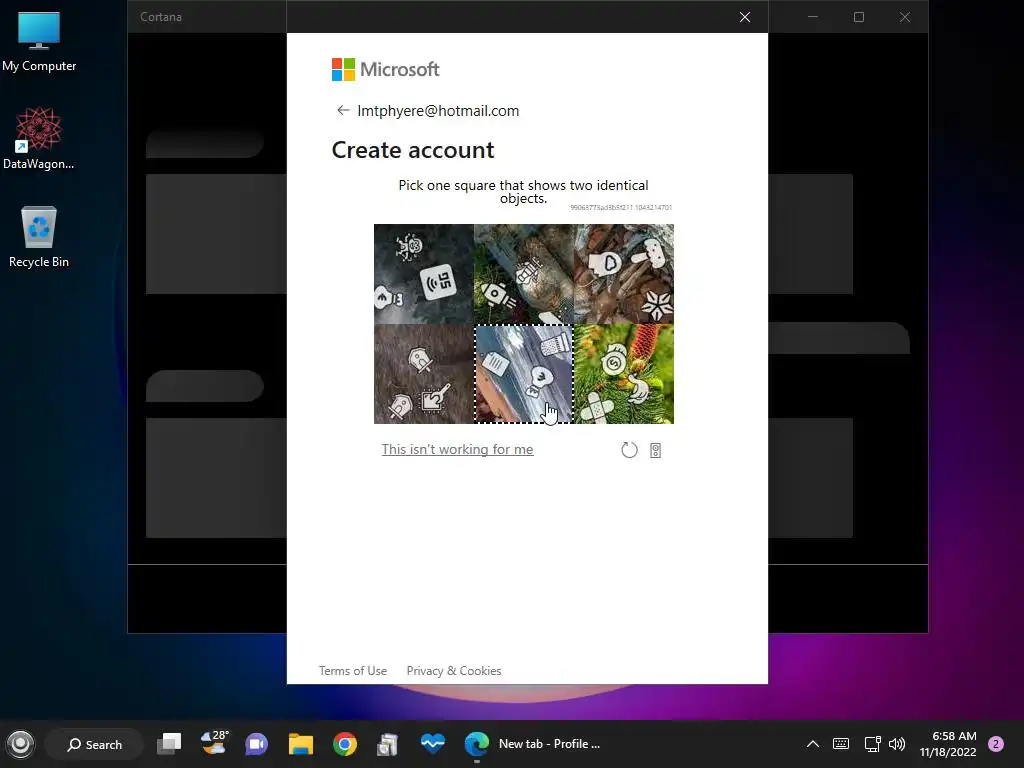
Task: Close the Cortana window
Action: (904, 17)
